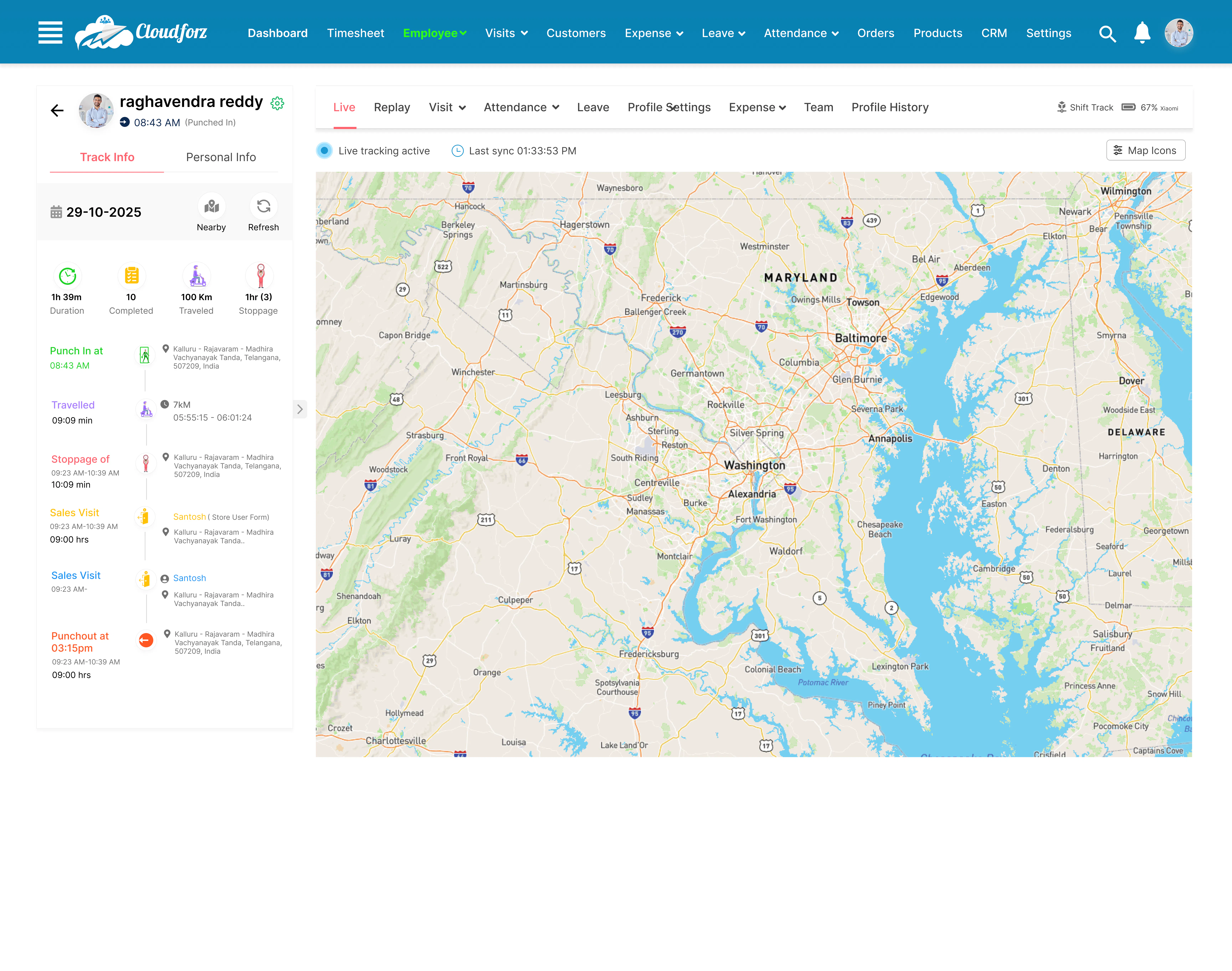The height and width of the screenshot is (971, 1232).
Task: Click the date 29-10-2025
Action: pyautogui.click(x=104, y=212)
